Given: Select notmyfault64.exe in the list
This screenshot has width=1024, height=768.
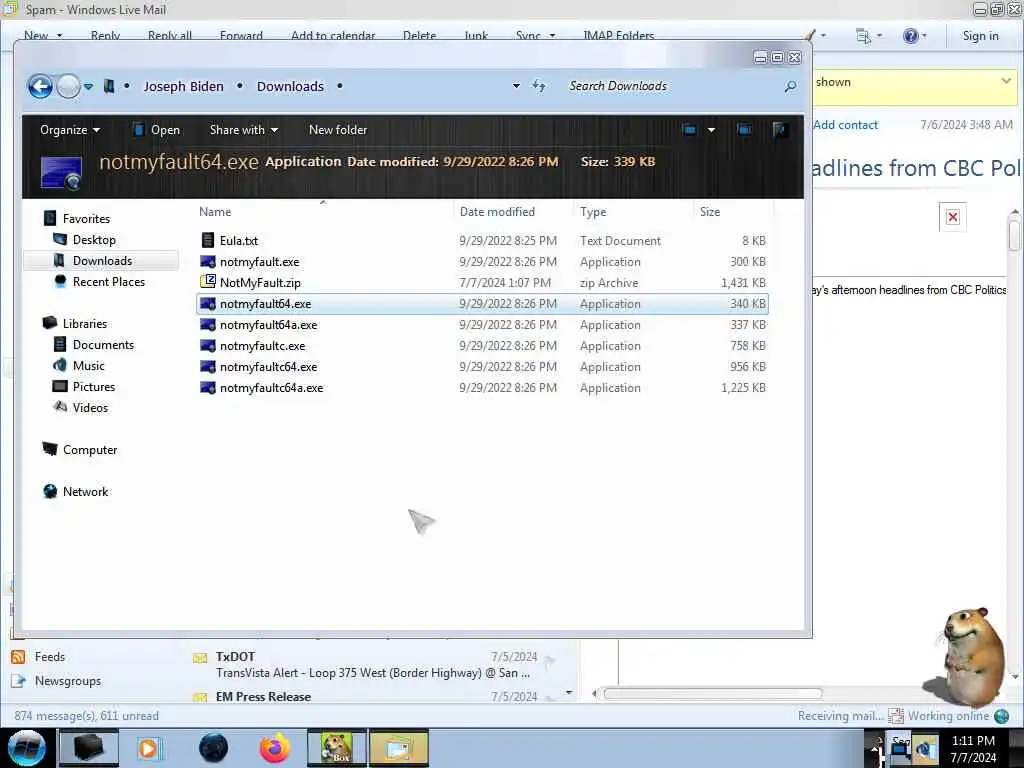Looking at the screenshot, I should tap(482, 304).
